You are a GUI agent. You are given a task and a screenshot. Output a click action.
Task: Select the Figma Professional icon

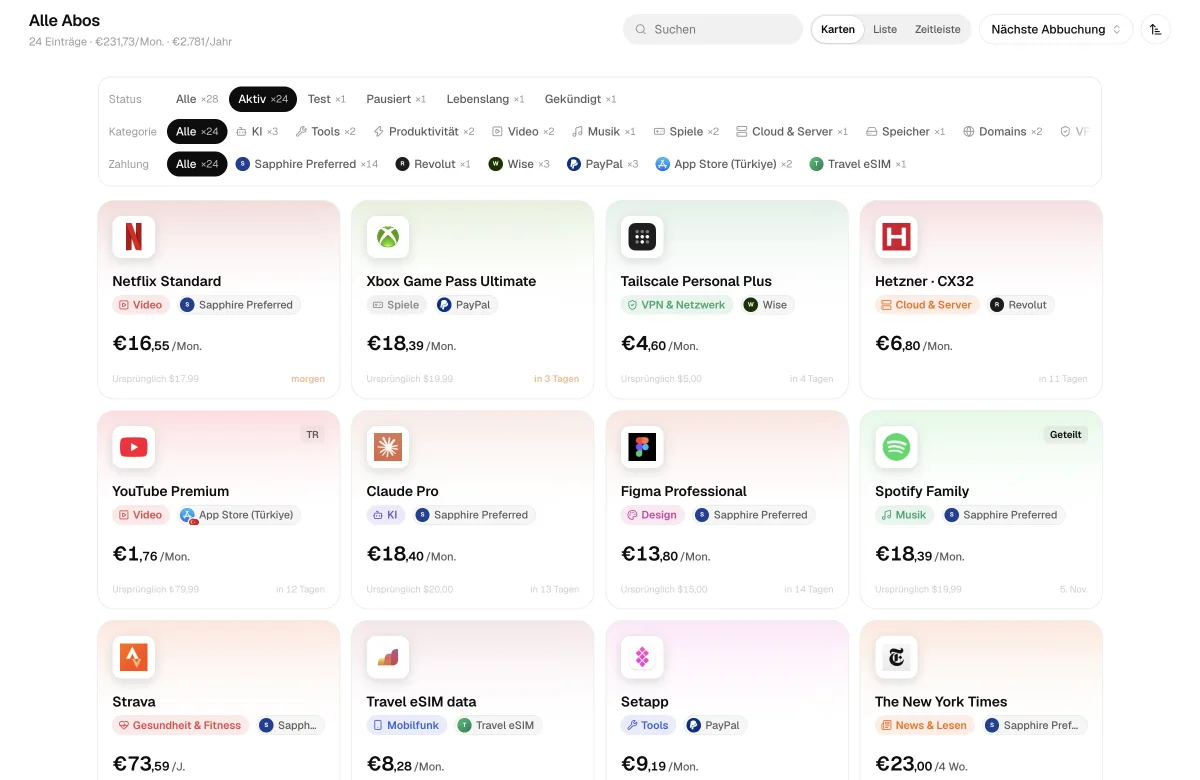[642, 447]
